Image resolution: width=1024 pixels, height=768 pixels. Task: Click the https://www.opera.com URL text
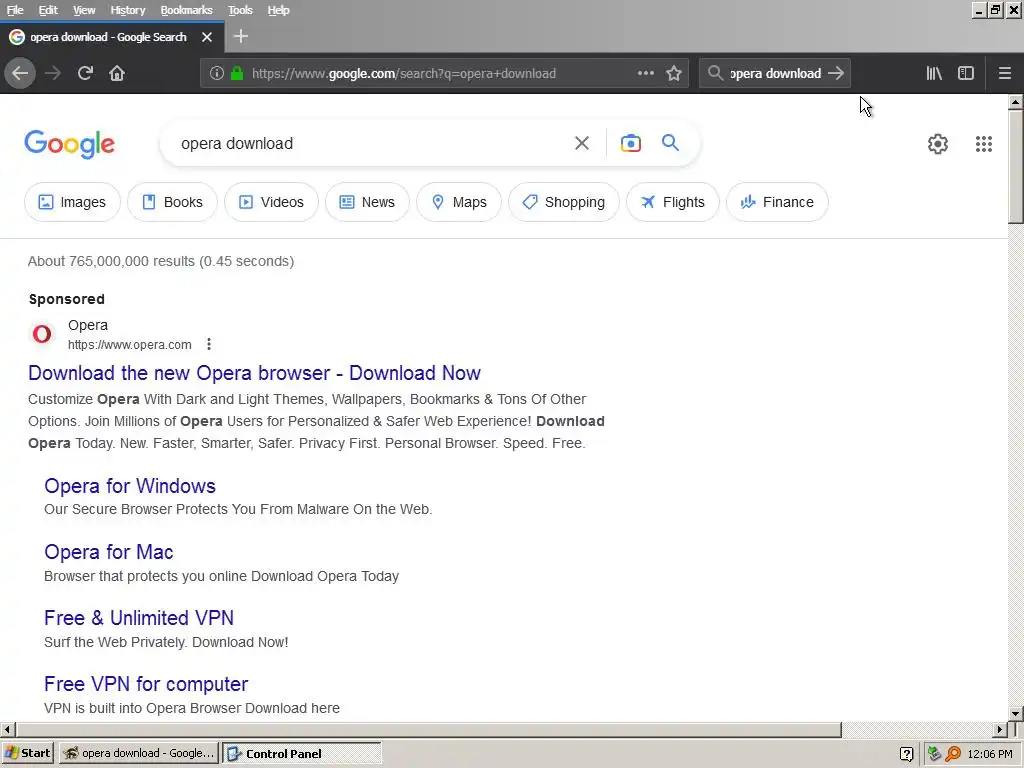click(x=130, y=345)
